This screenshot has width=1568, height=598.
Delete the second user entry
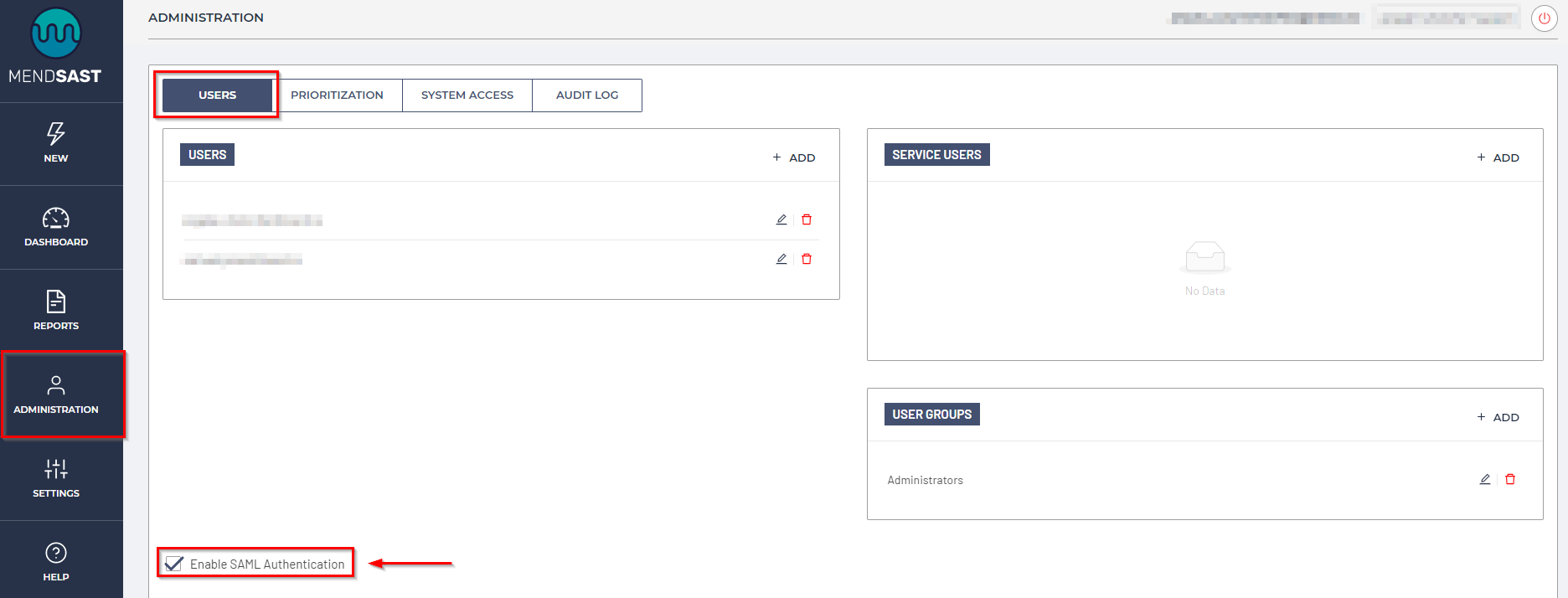(807, 259)
